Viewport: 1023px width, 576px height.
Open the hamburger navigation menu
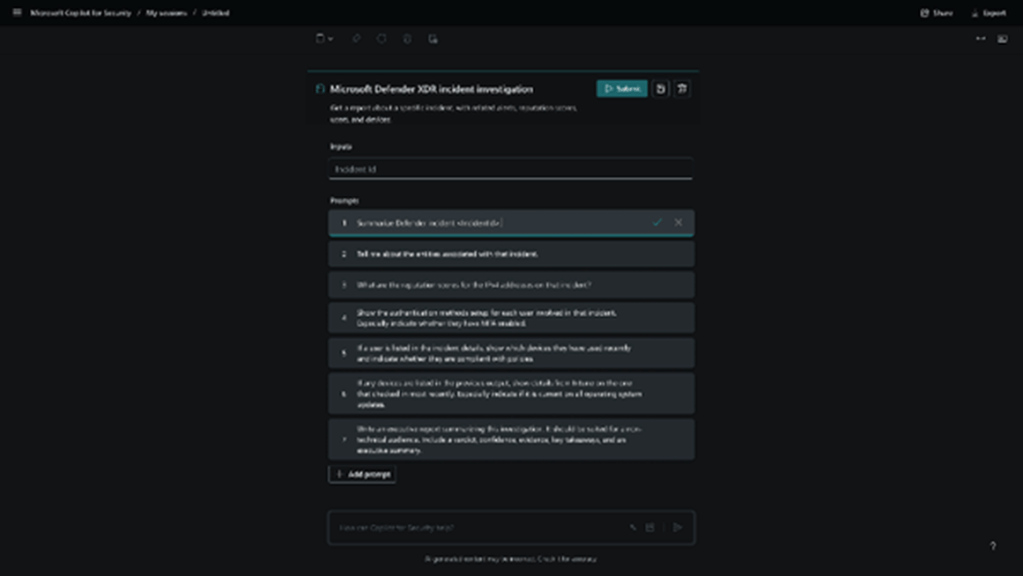(17, 13)
